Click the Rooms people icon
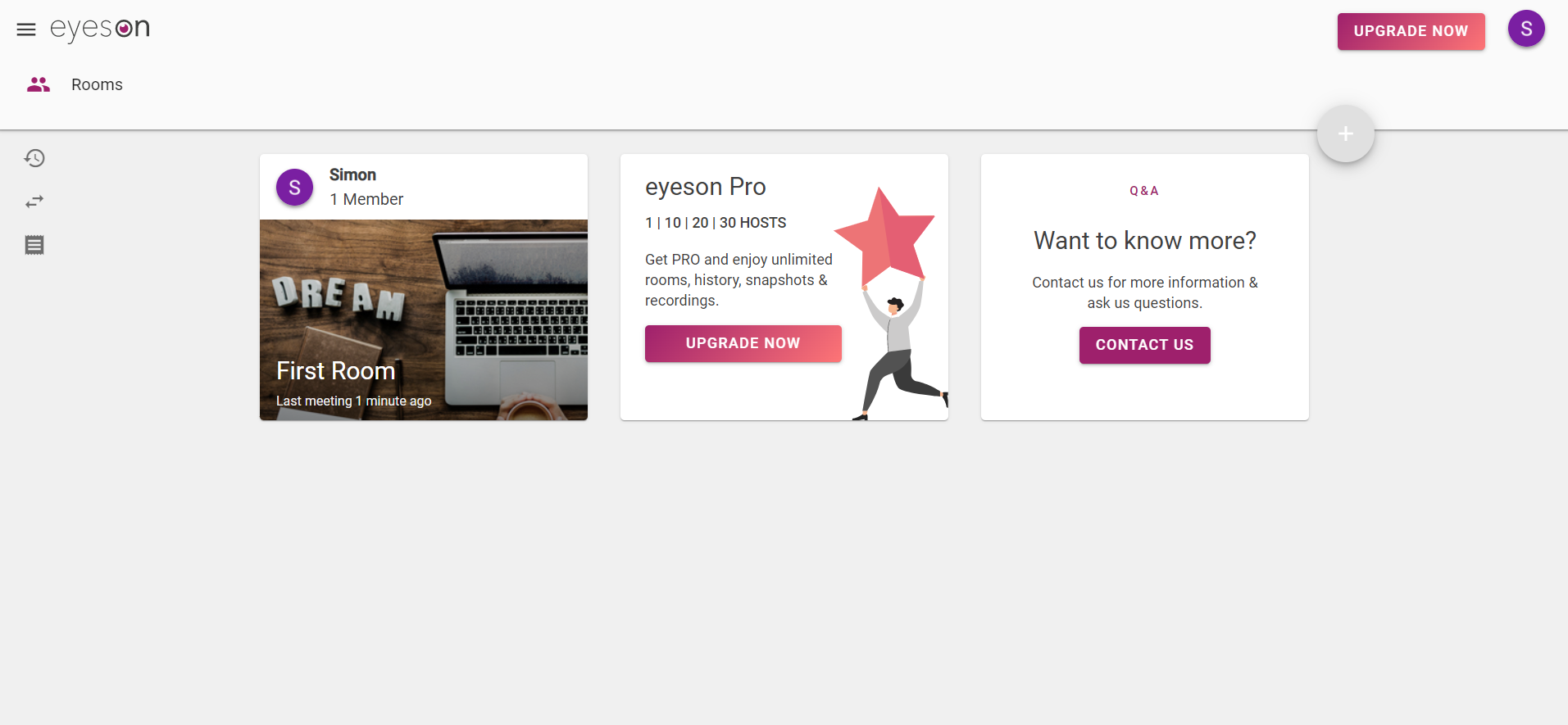Screen dimensions: 1568x725 click(x=39, y=84)
